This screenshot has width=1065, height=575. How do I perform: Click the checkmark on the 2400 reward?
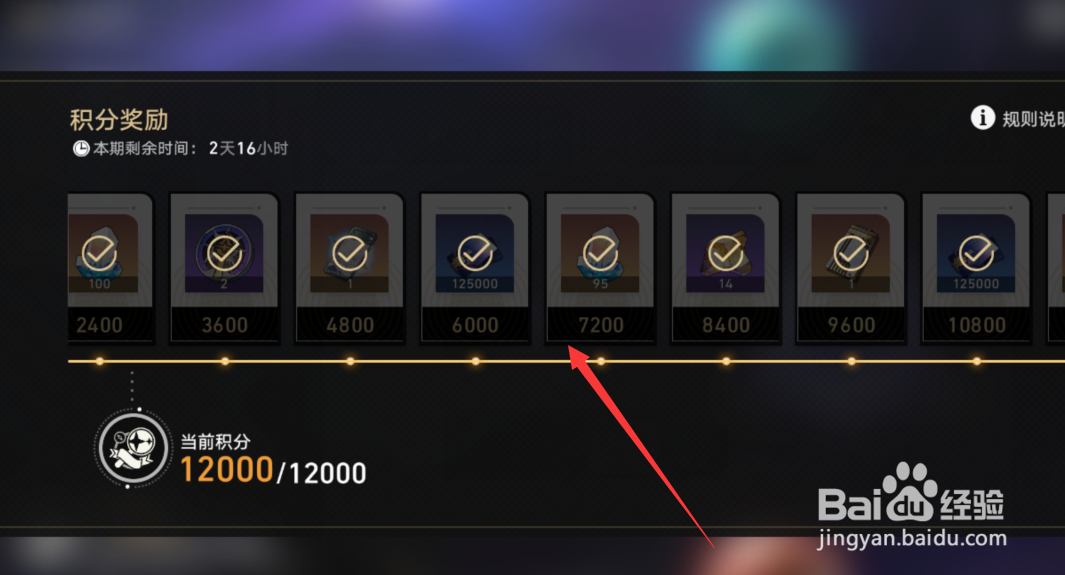click(x=99, y=253)
